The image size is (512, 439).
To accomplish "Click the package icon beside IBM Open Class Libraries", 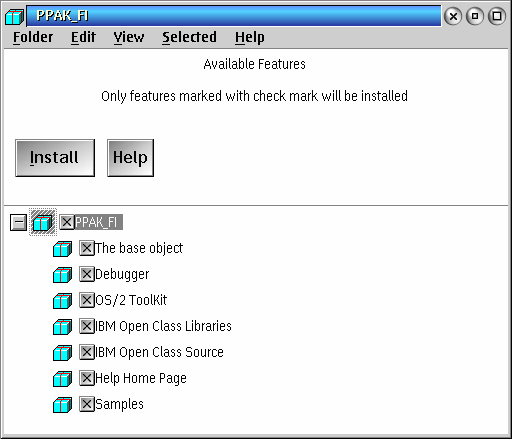I will pyautogui.click(x=62, y=327).
